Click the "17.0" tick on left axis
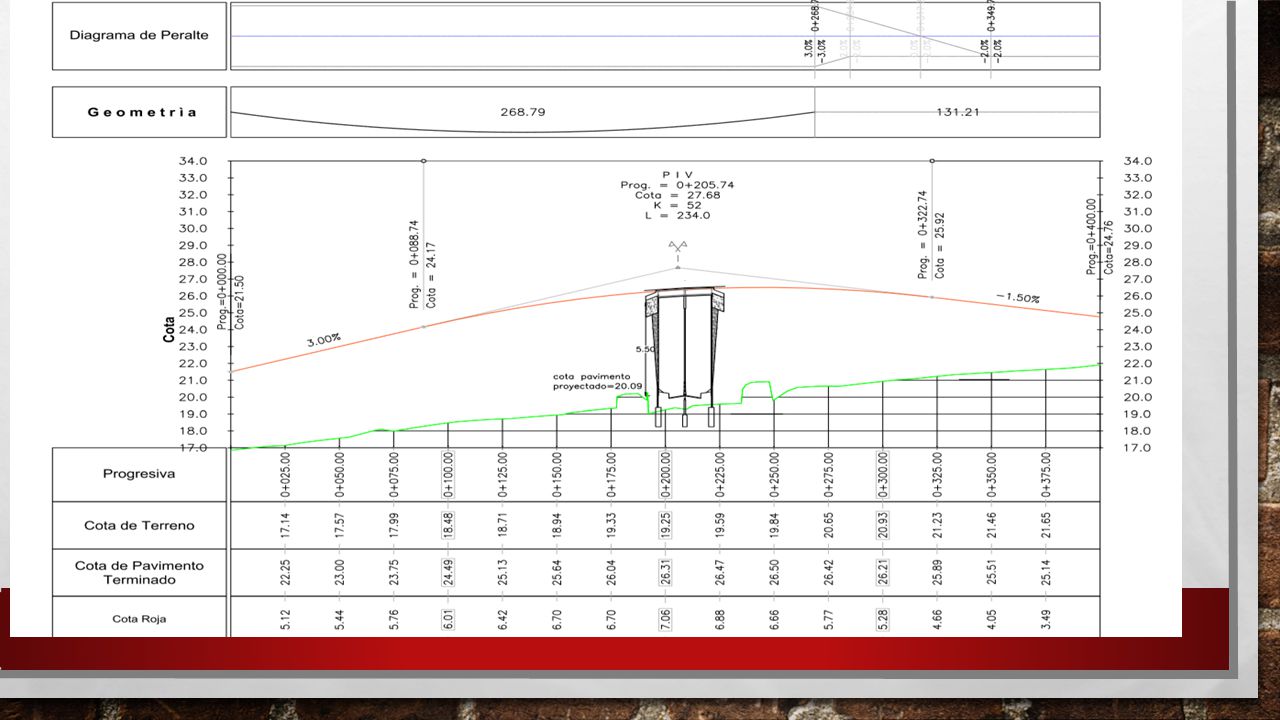 (194, 448)
